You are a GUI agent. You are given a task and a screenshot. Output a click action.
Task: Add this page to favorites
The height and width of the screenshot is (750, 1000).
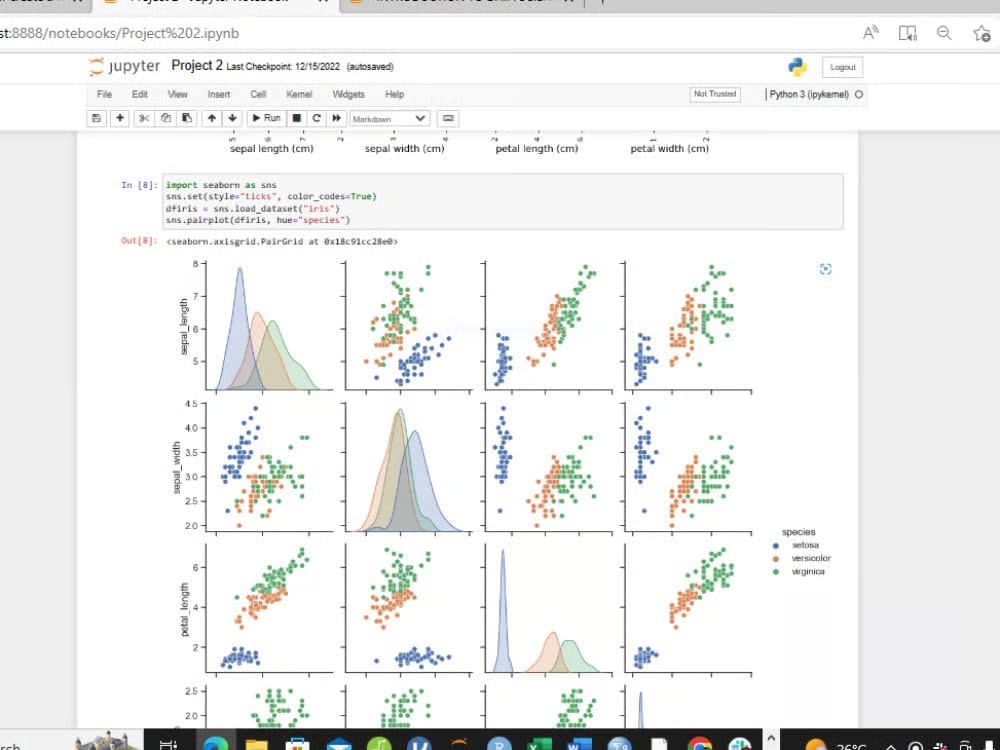[x=982, y=33]
